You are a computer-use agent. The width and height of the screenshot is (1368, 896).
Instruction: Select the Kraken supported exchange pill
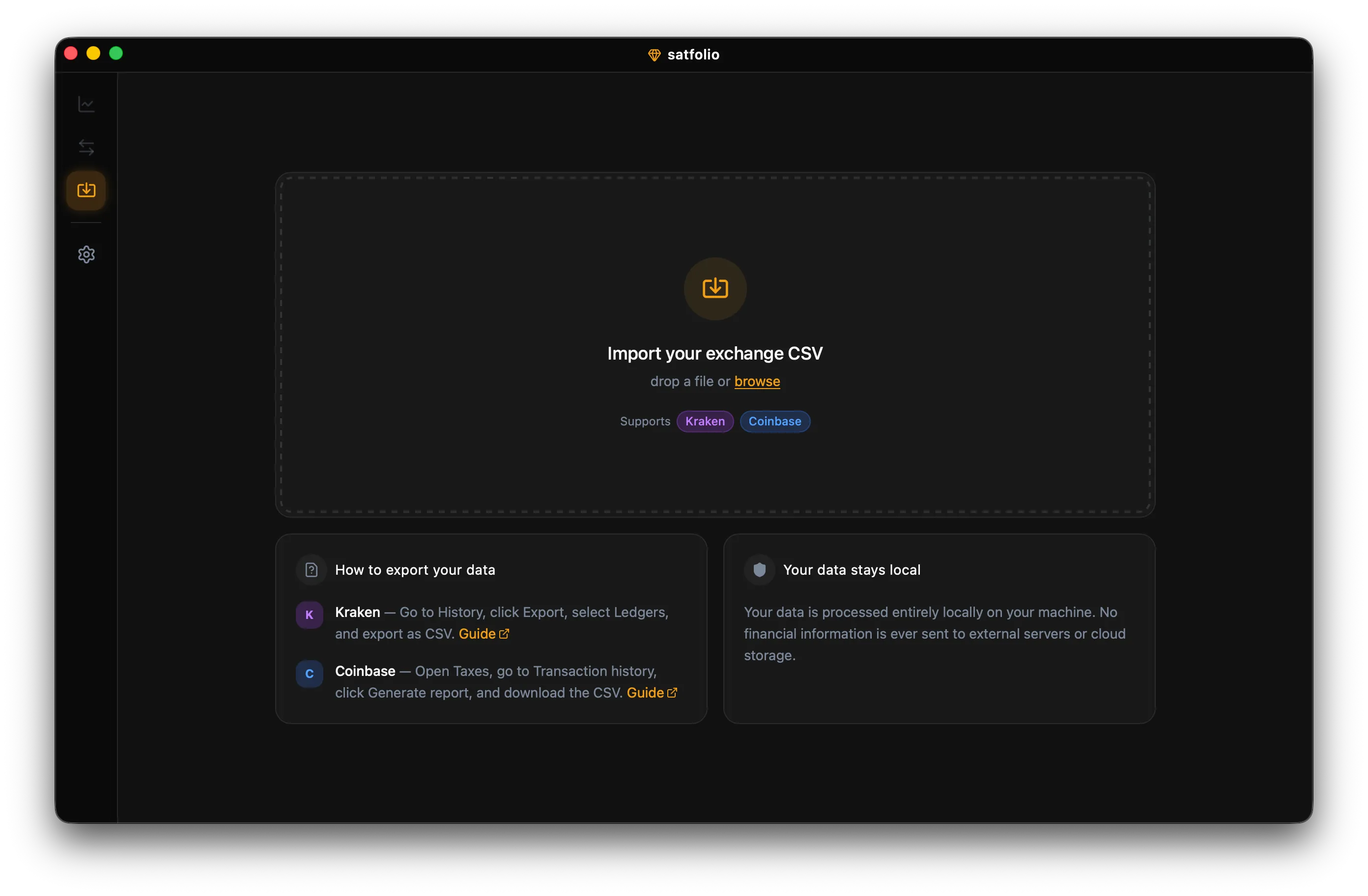[705, 421]
